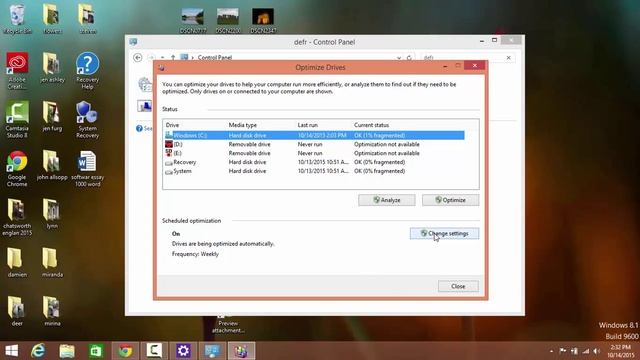Open File Explorer from the taskbar

[x=67, y=351]
